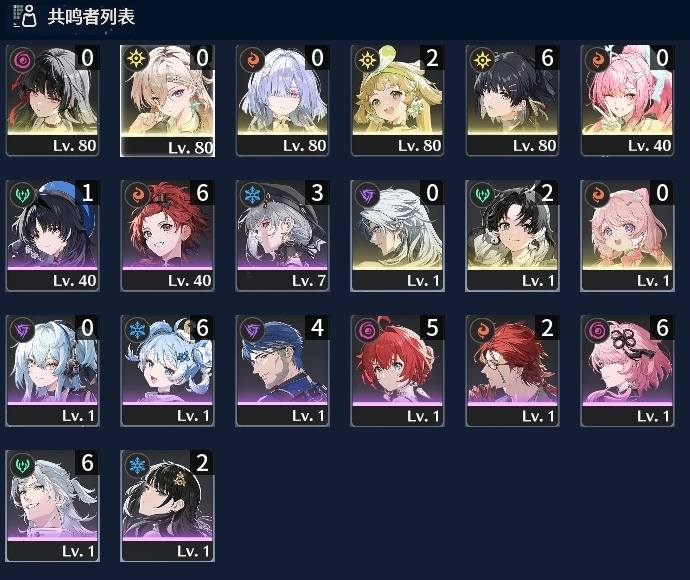Image resolution: width=690 pixels, height=580 pixels.
Task: Click the Aero icon on blue-beret character
Action: tap(22, 195)
